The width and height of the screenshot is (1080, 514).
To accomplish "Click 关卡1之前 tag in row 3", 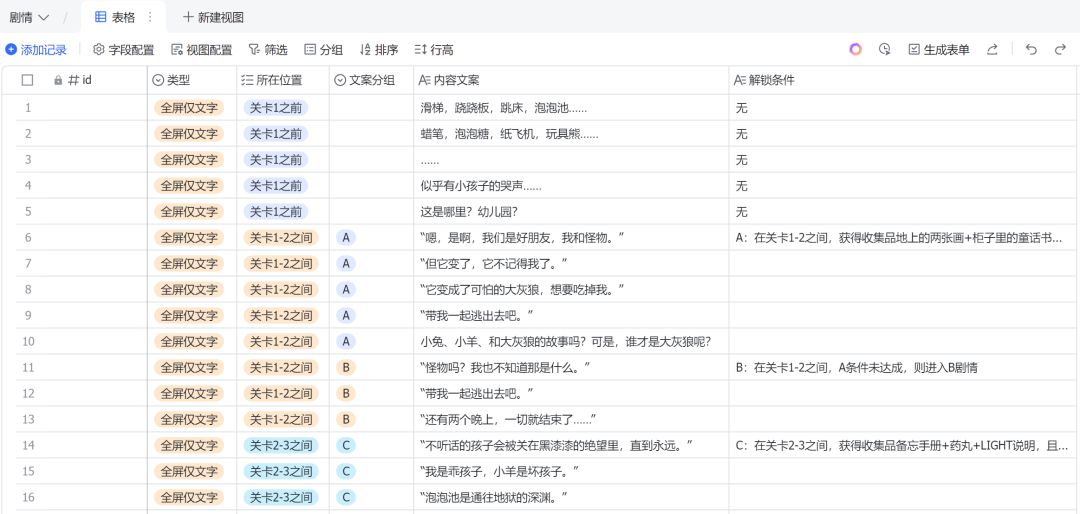I will pos(276,160).
